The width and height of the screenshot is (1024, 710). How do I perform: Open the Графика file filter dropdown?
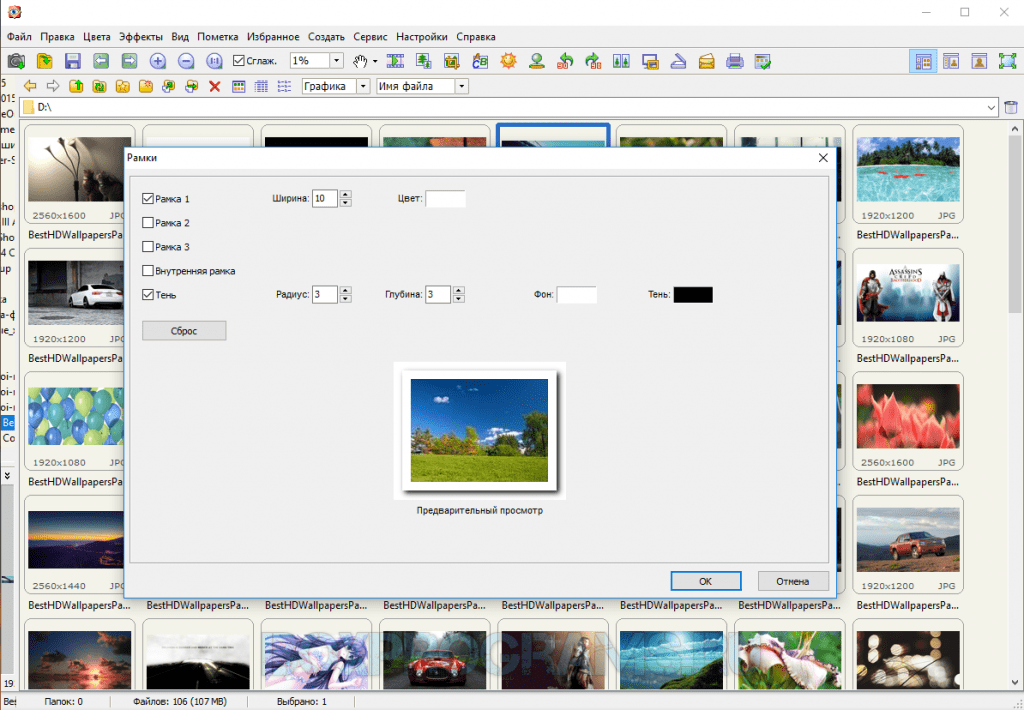coord(364,86)
